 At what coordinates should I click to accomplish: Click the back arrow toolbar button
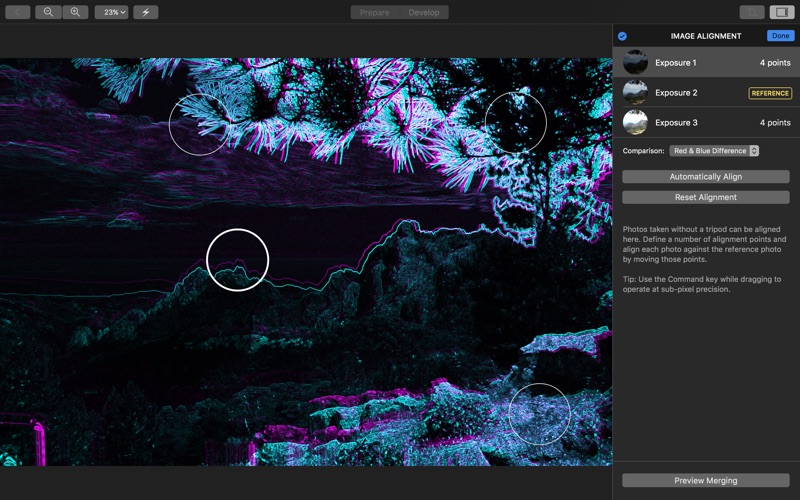[18, 12]
